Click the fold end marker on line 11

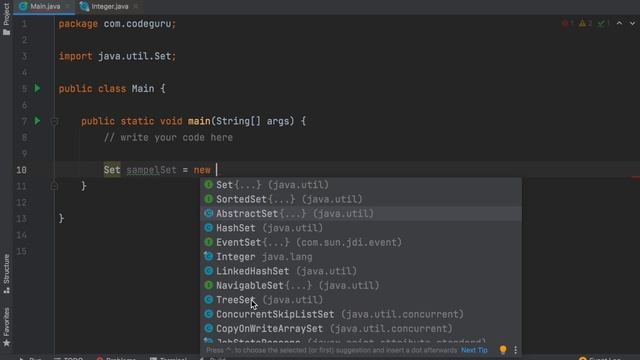(x=54, y=186)
